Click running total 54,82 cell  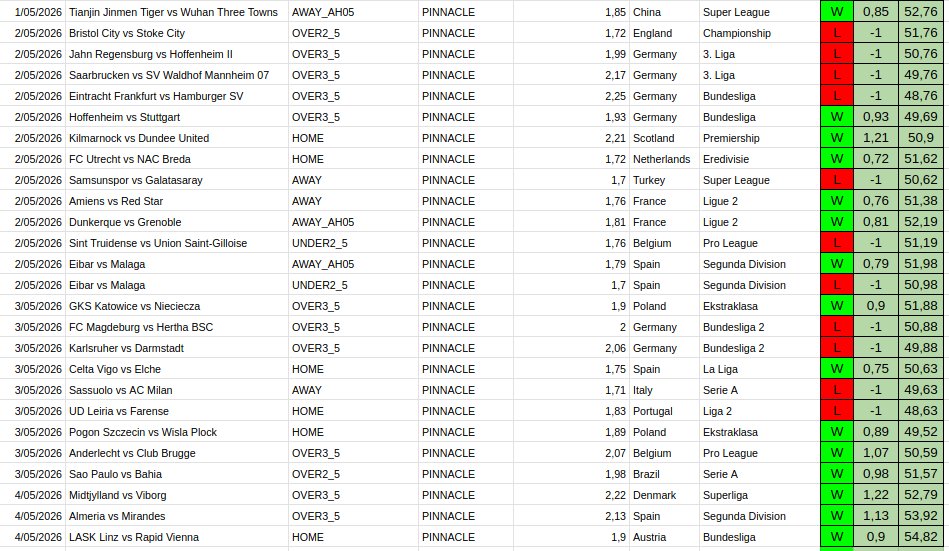[921, 537]
